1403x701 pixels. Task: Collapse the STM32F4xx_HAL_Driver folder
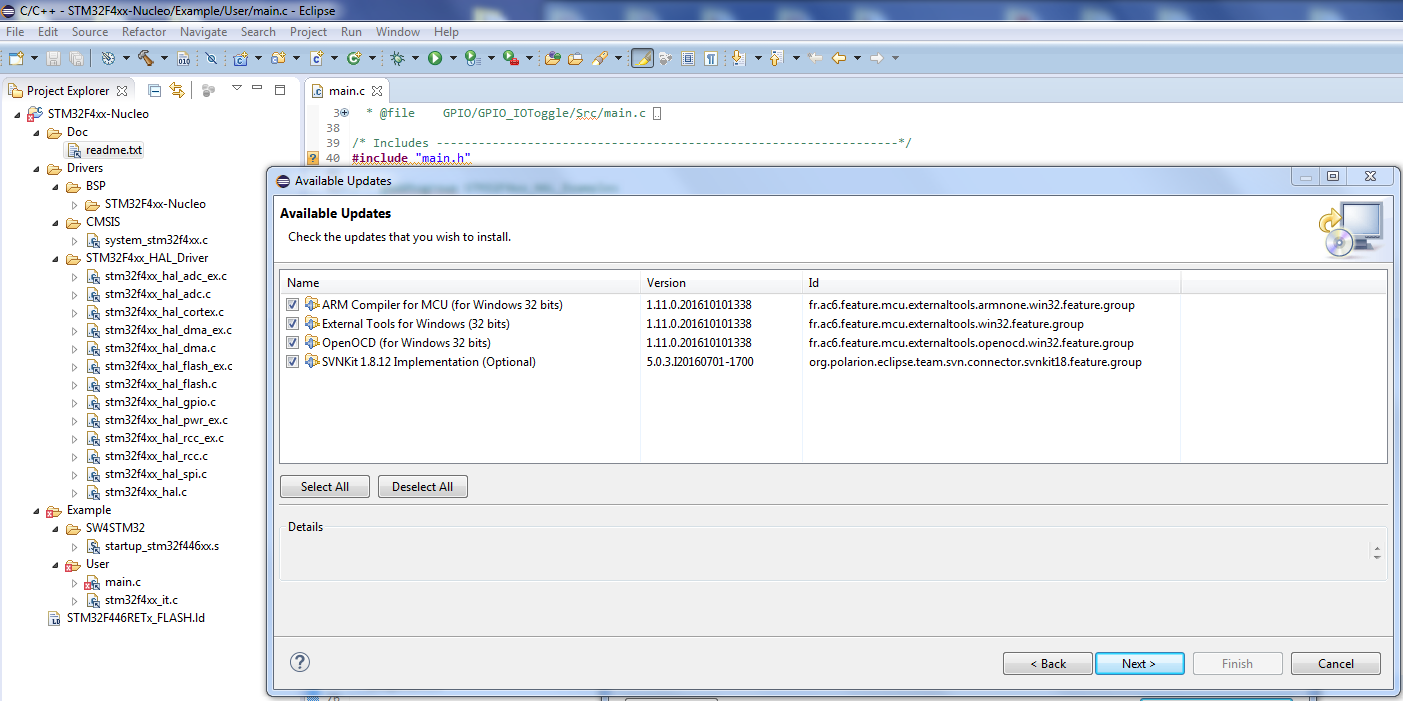click(56, 258)
